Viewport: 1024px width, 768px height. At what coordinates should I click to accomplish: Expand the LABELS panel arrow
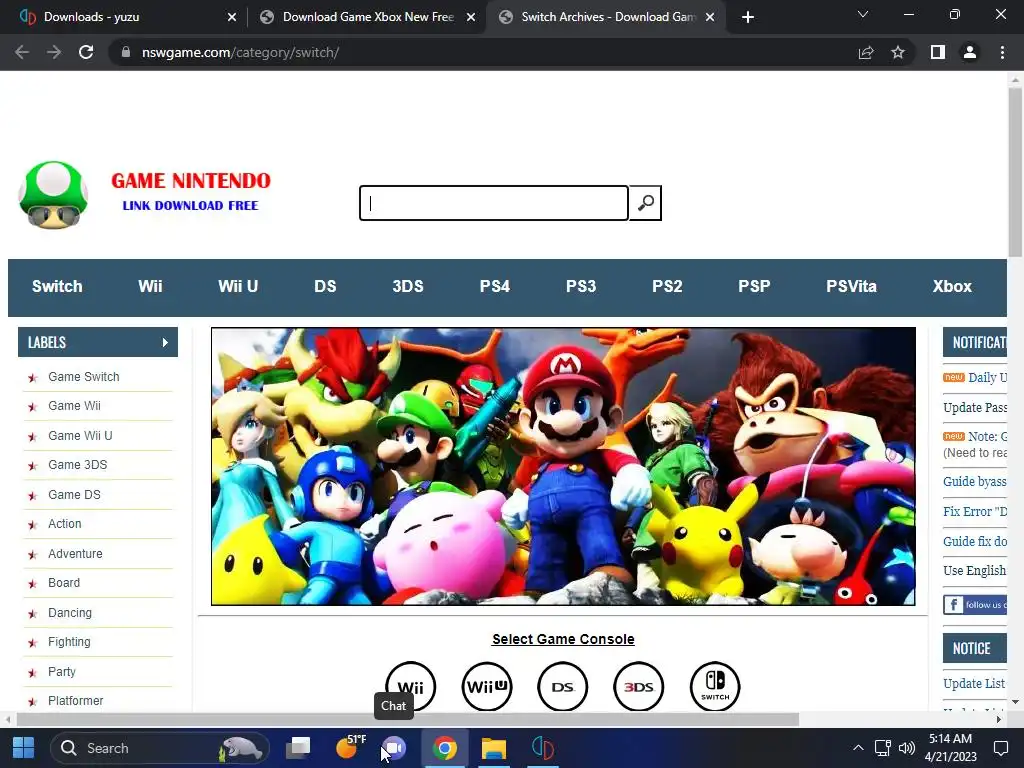coord(165,342)
